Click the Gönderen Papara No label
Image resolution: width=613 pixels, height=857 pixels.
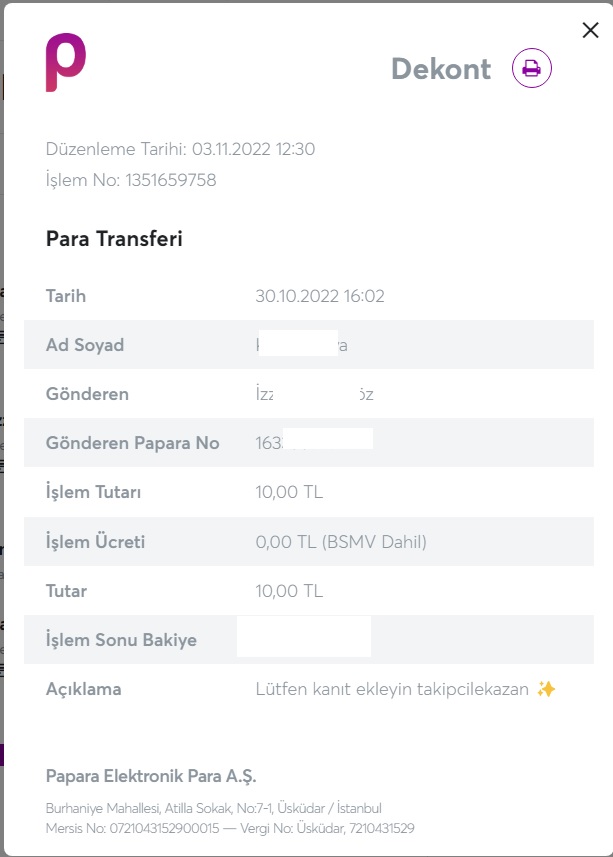(132, 443)
